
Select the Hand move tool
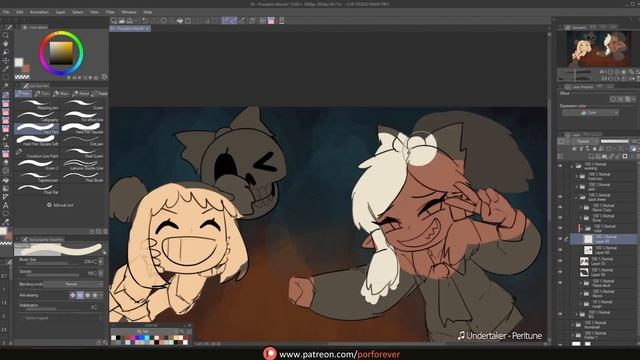[6, 44]
